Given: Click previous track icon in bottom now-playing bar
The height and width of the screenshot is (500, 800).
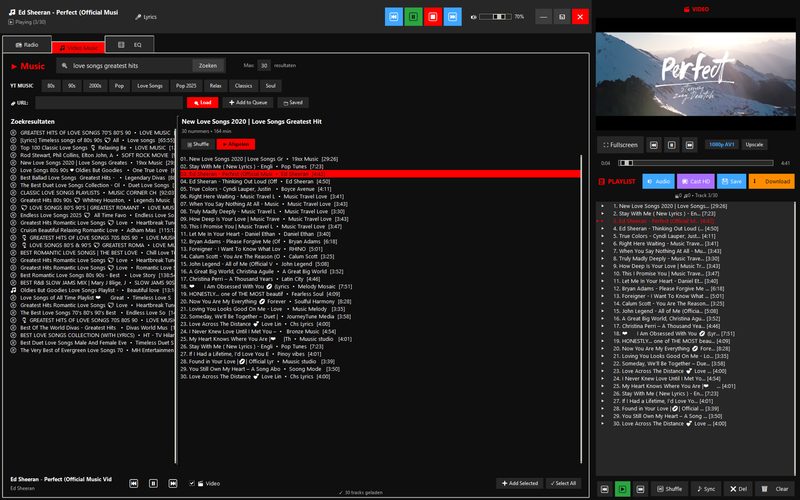Looking at the screenshot, I should coord(134,483).
